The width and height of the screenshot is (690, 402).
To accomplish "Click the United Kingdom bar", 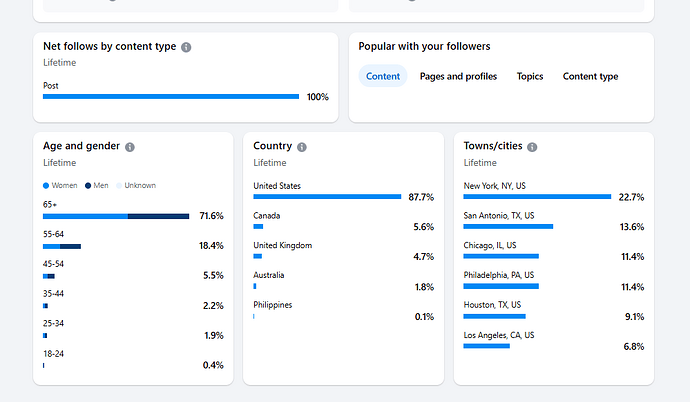I will 257,257.
